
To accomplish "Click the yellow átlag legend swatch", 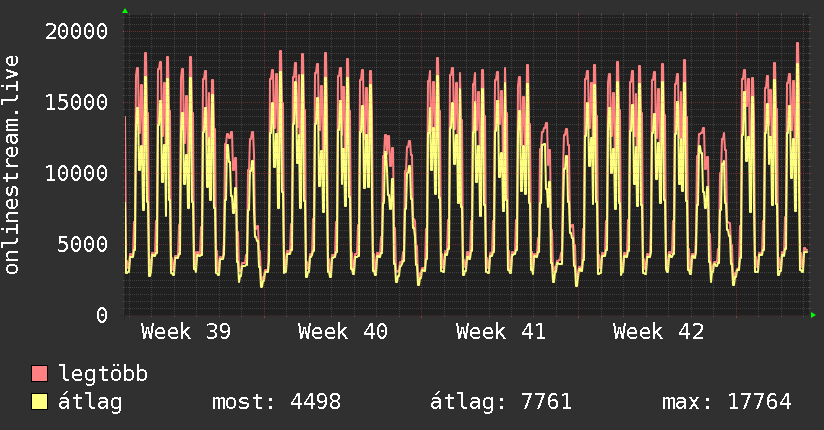I will coord(39,402).
